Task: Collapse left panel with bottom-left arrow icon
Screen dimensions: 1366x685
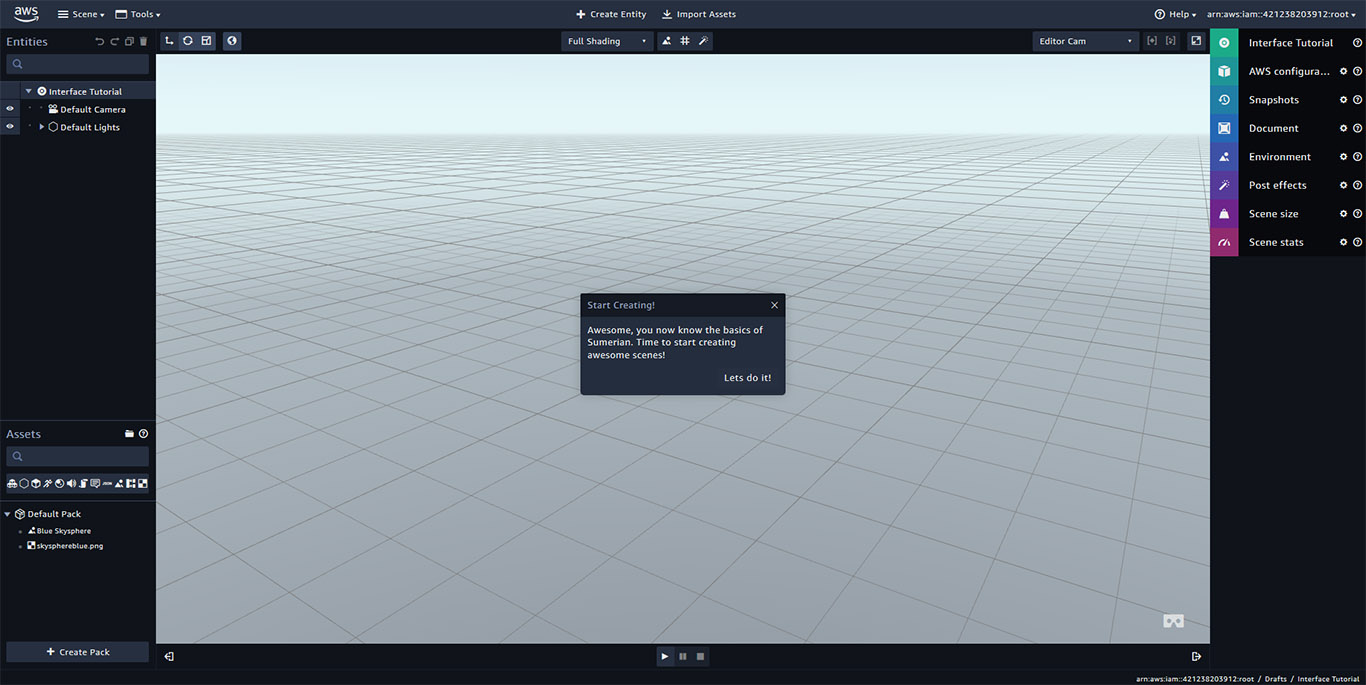Action: tap(169, 656)
